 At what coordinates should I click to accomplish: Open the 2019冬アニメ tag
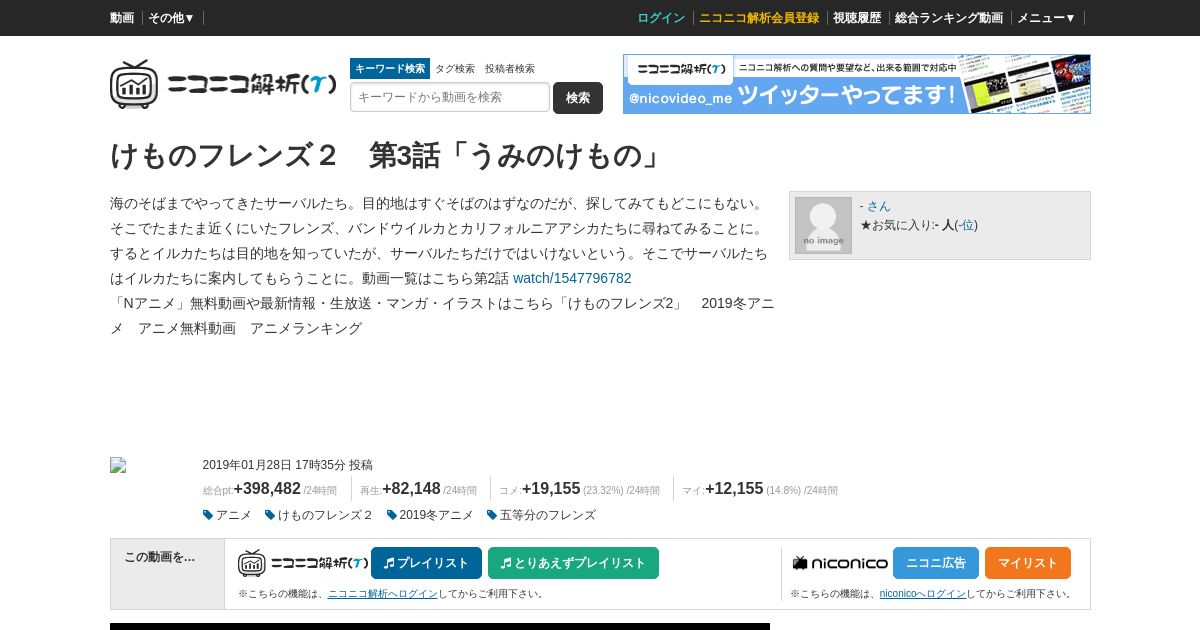click(x=436, y=515)
